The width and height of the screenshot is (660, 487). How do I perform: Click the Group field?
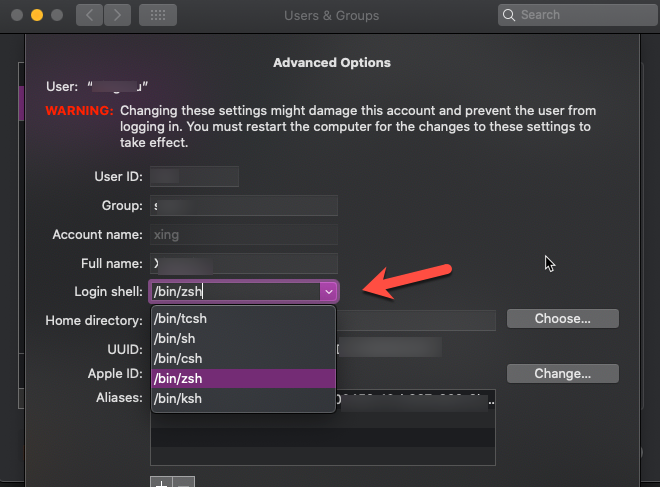coord(244,205)
